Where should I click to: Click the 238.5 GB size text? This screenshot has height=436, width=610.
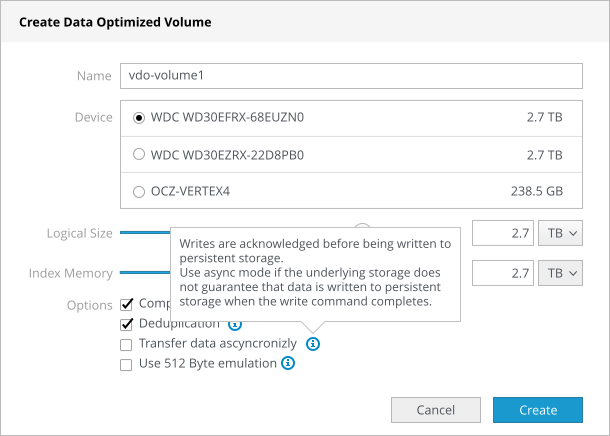tap(537, 191)
